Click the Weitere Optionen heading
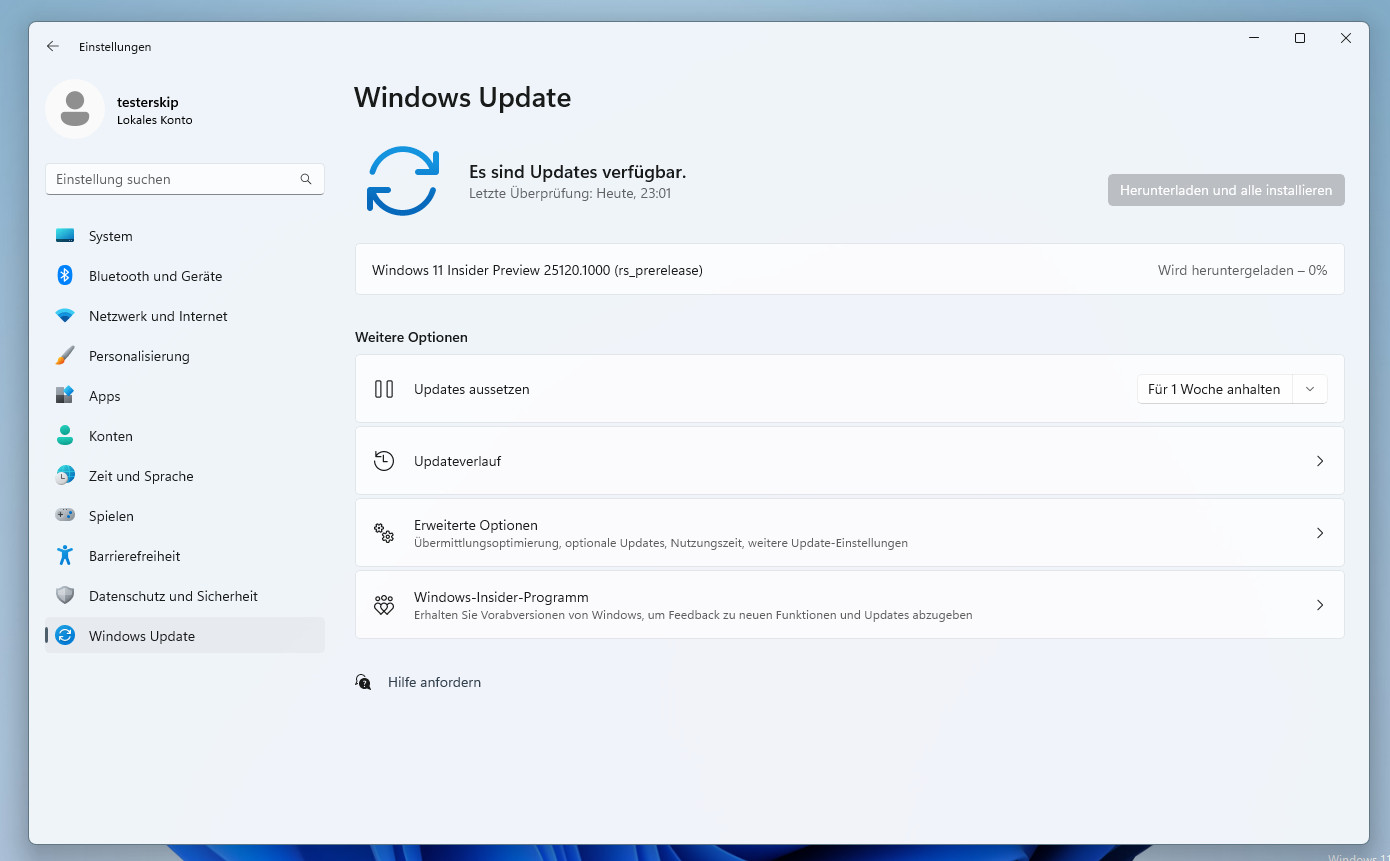Screen dimensions: 1390x861 [x=411, y=337]
